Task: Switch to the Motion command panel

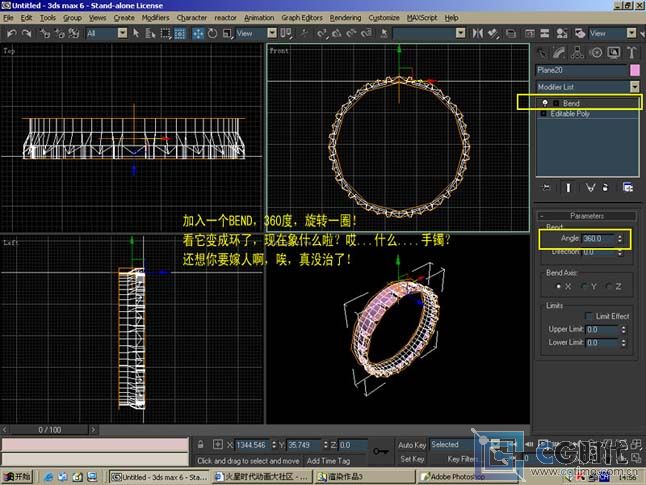Action: (596, 52)
